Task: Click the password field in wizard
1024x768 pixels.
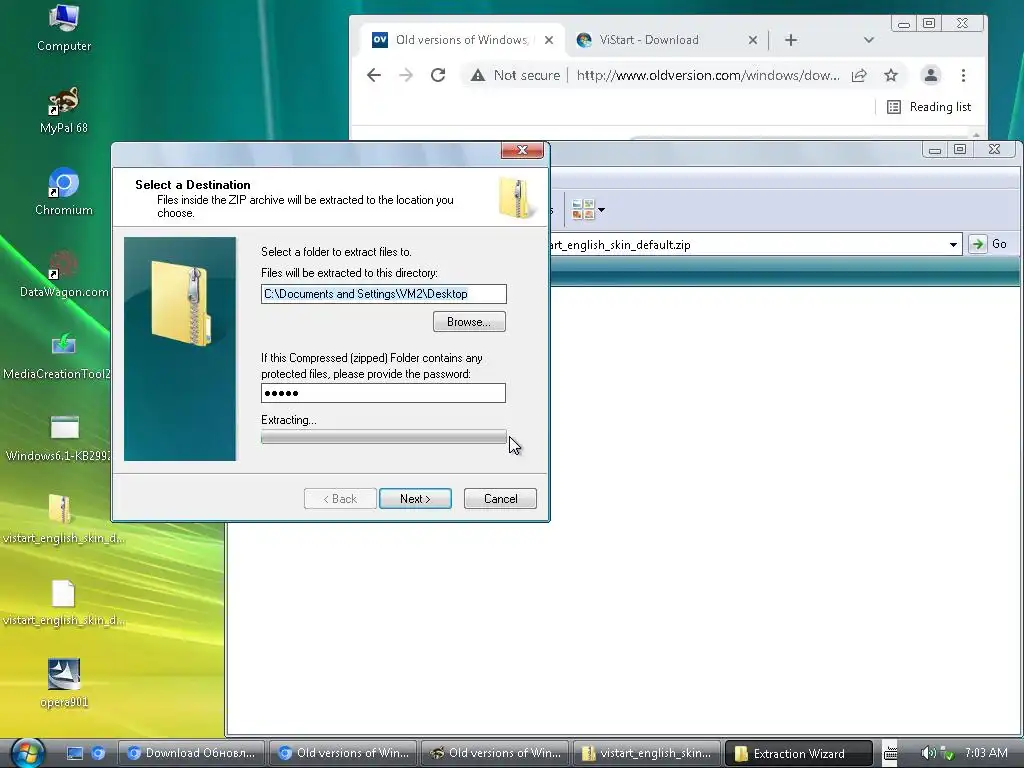Action: pos(383,392)
